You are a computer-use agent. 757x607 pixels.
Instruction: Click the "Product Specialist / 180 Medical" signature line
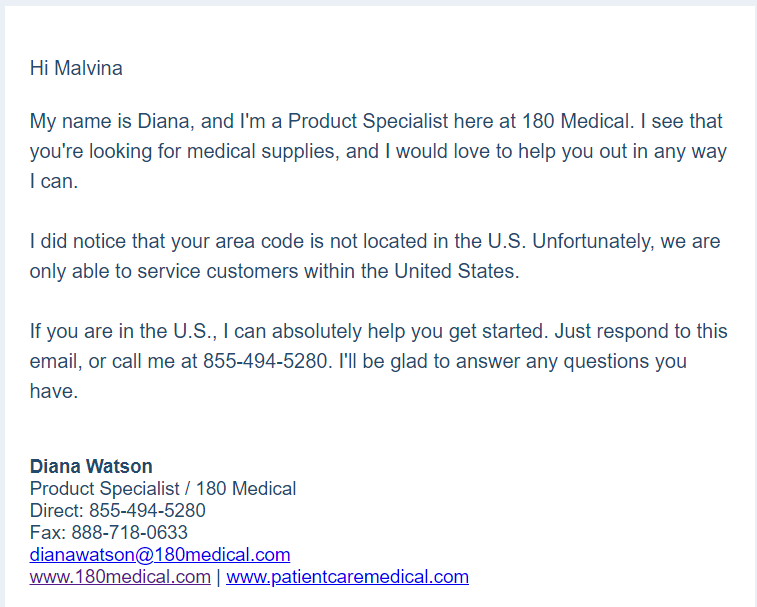[163, 489]
